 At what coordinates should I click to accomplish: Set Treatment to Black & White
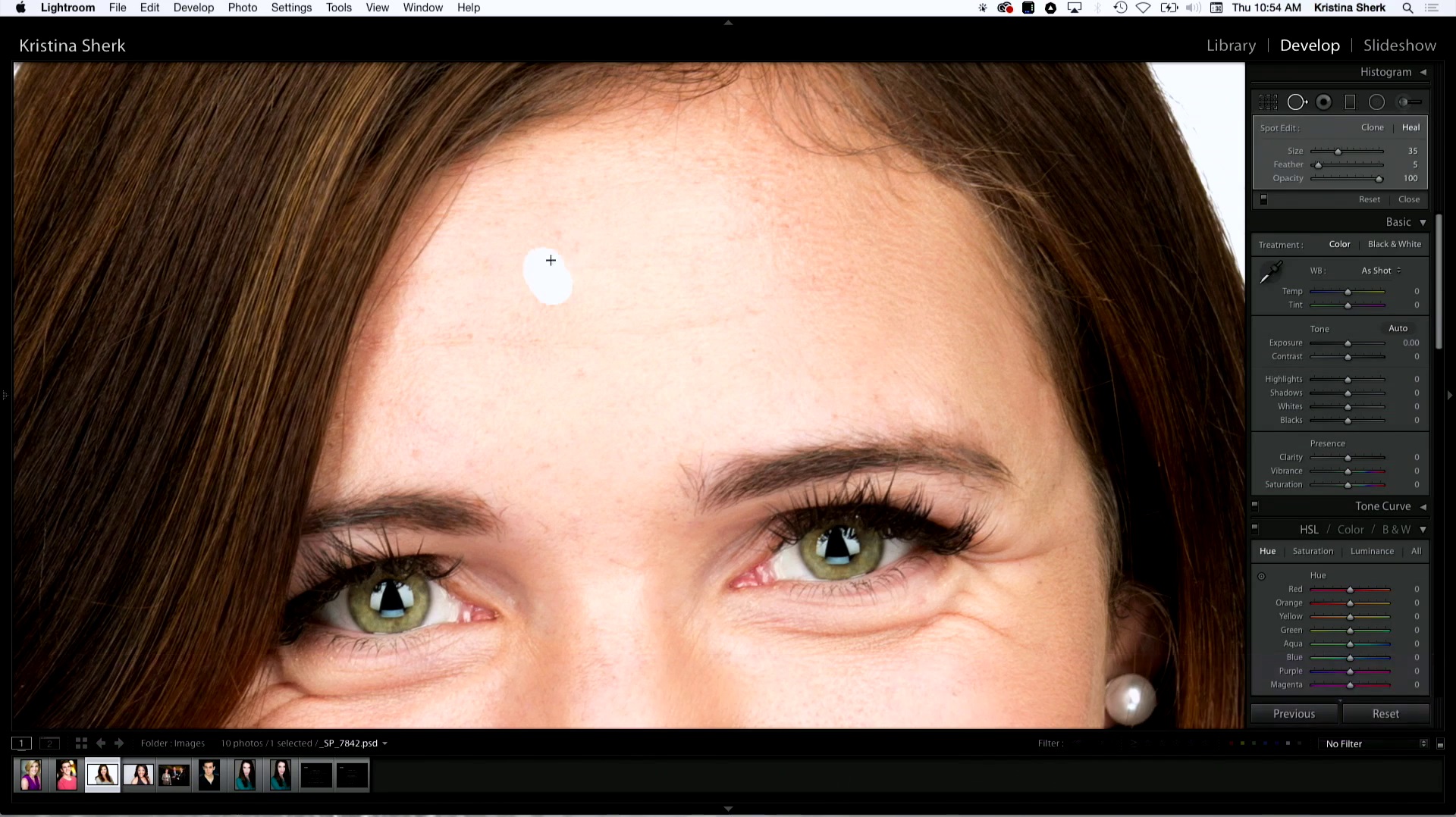1395,244
